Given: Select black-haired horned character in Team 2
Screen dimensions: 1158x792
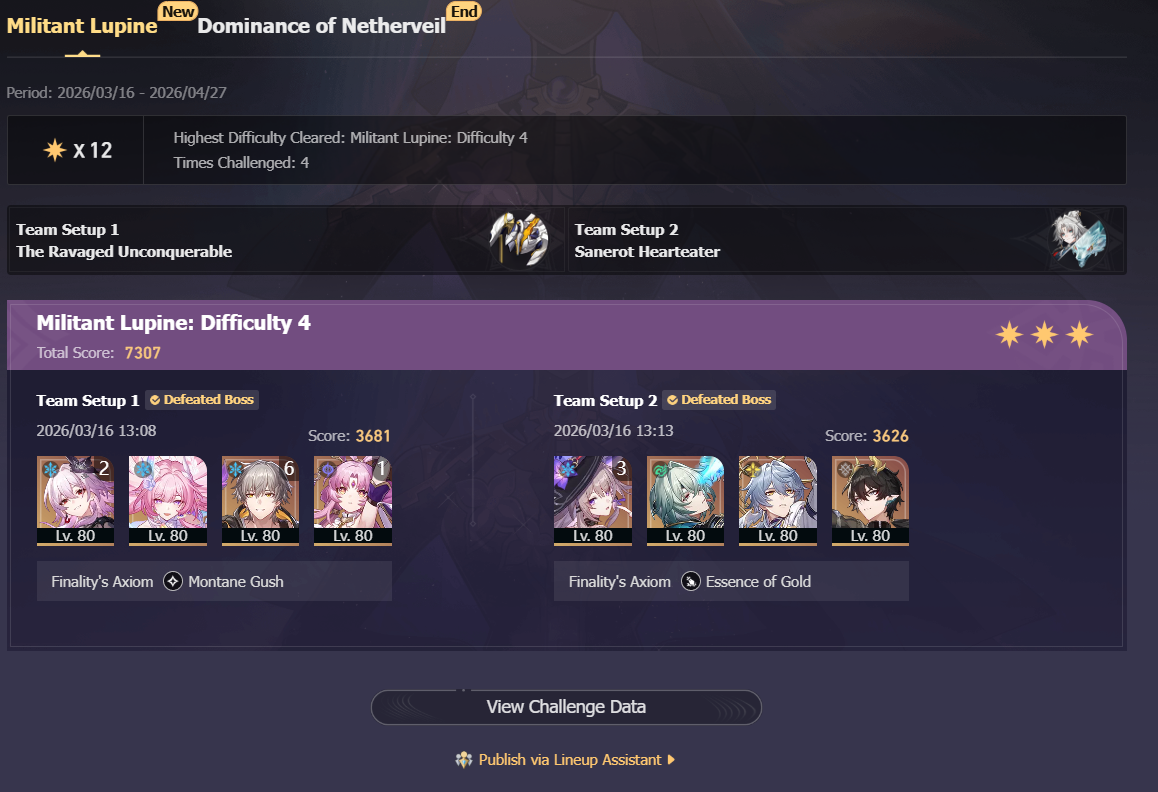Looking at the screenshot, I should coord(870,501).
